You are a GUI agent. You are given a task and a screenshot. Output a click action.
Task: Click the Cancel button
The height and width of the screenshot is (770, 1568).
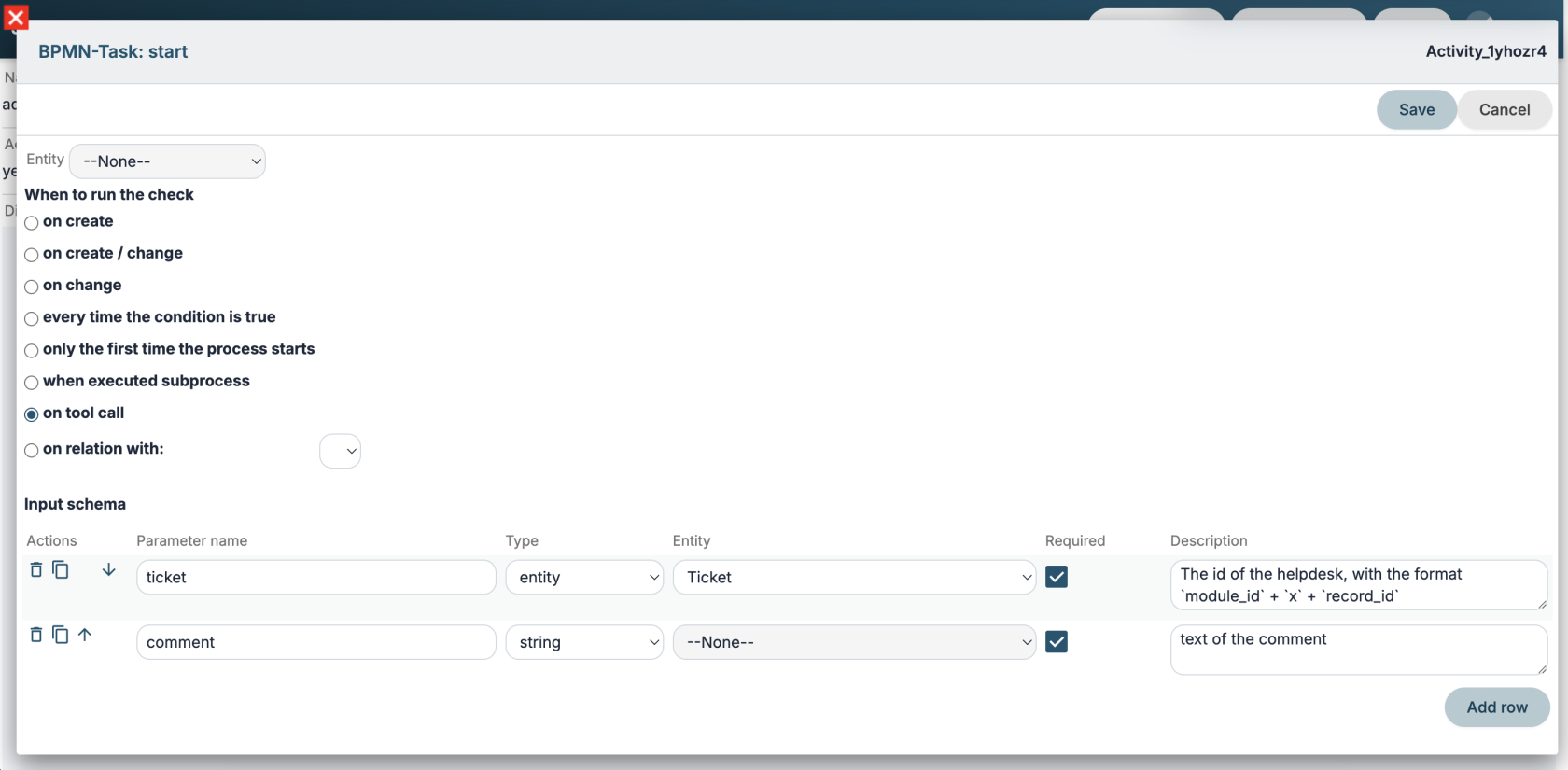tap(1505, 110)
